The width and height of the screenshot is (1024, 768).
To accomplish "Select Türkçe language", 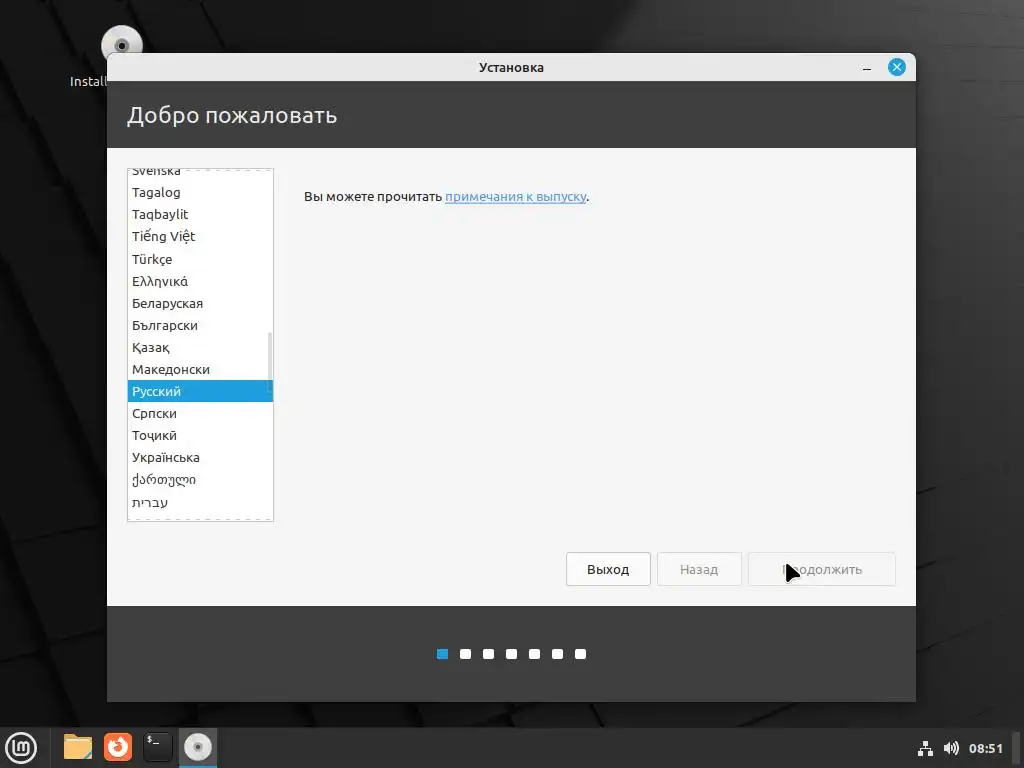I will coord(200,259).
